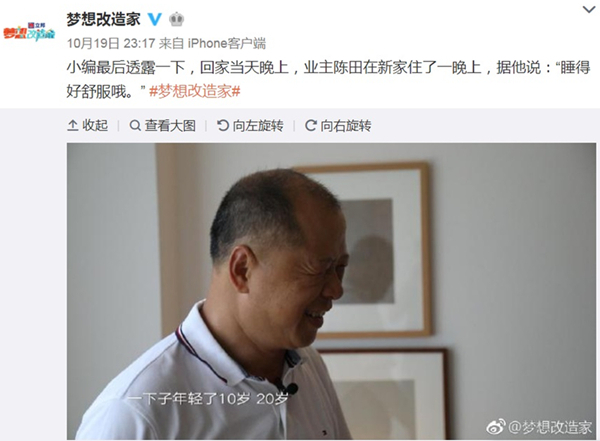This screenshot has height=441, width=600.
Task: Click the @梦想改造家 watermark text
Action: click(x=550, y=427)
